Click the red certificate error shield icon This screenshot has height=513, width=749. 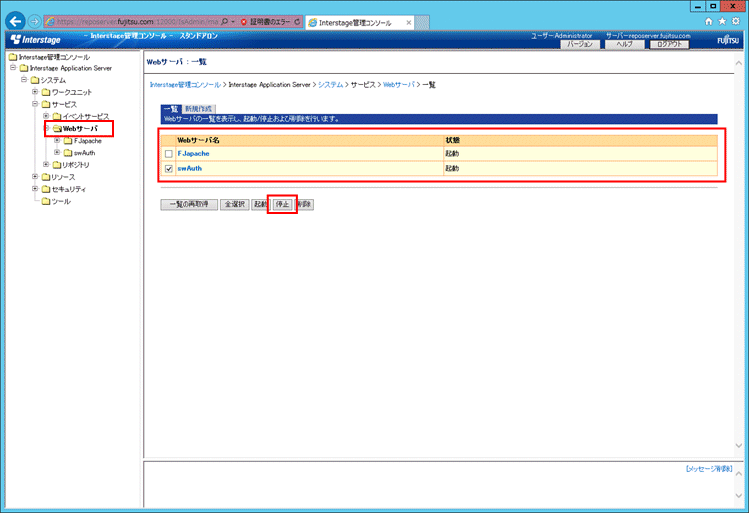(x=244, y=22)
